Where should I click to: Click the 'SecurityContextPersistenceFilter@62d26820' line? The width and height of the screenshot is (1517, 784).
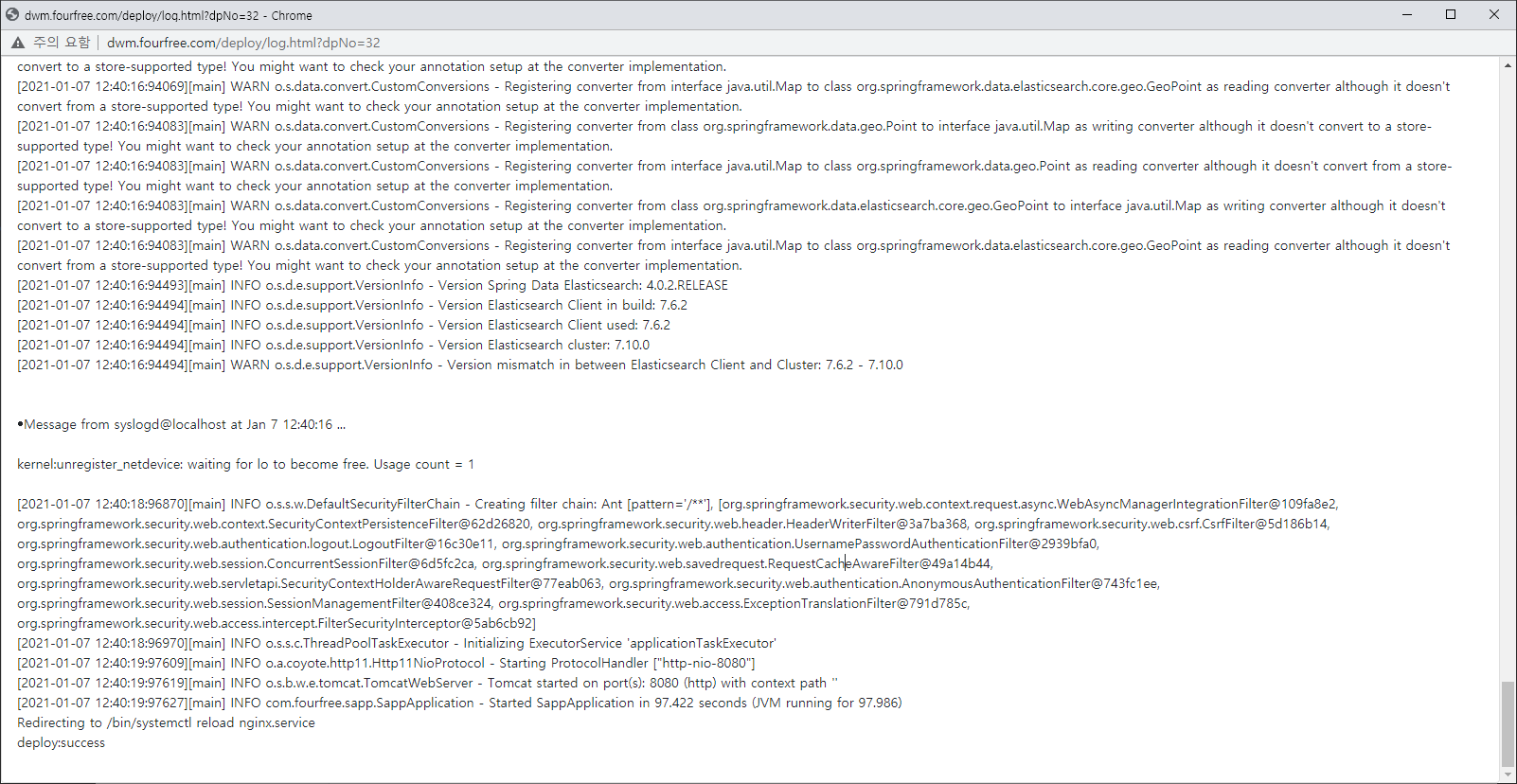tap(673, 525)
